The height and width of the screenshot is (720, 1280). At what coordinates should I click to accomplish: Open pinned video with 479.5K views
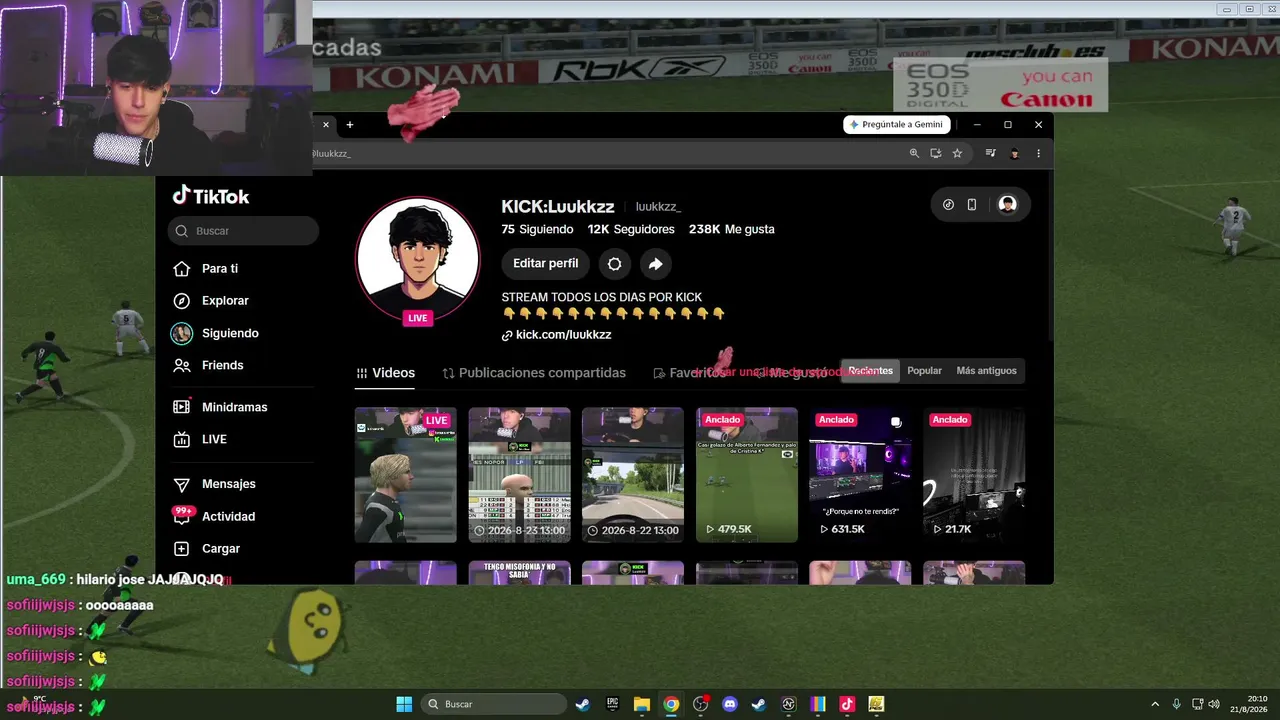[x=747, y=475]
